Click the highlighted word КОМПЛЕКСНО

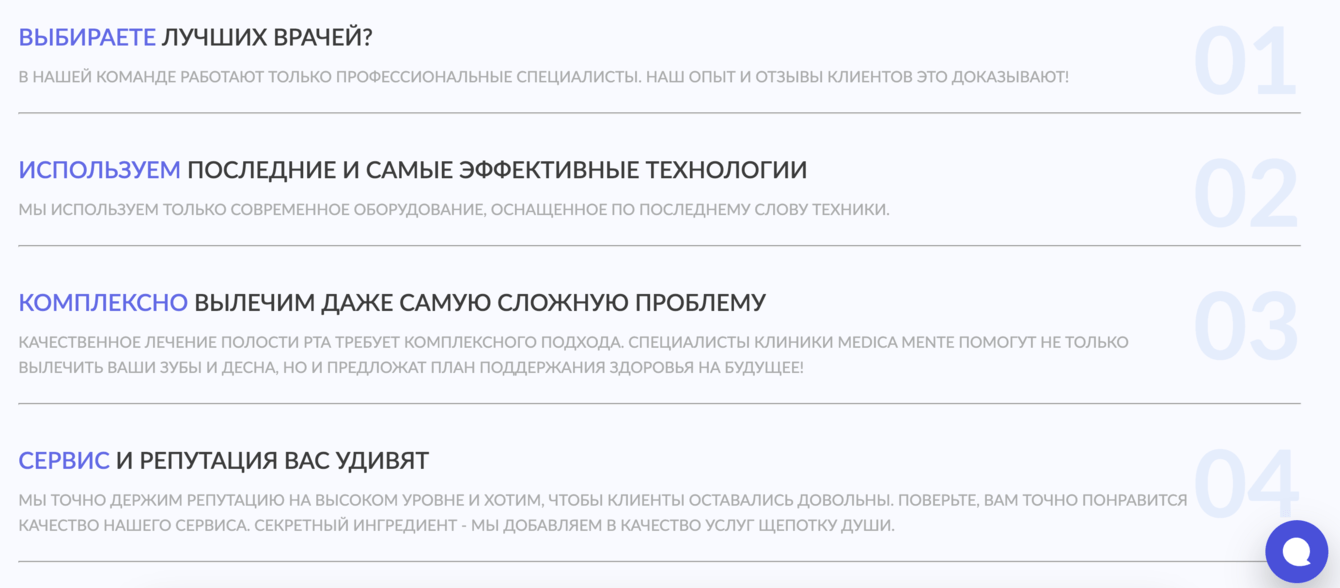103,302
